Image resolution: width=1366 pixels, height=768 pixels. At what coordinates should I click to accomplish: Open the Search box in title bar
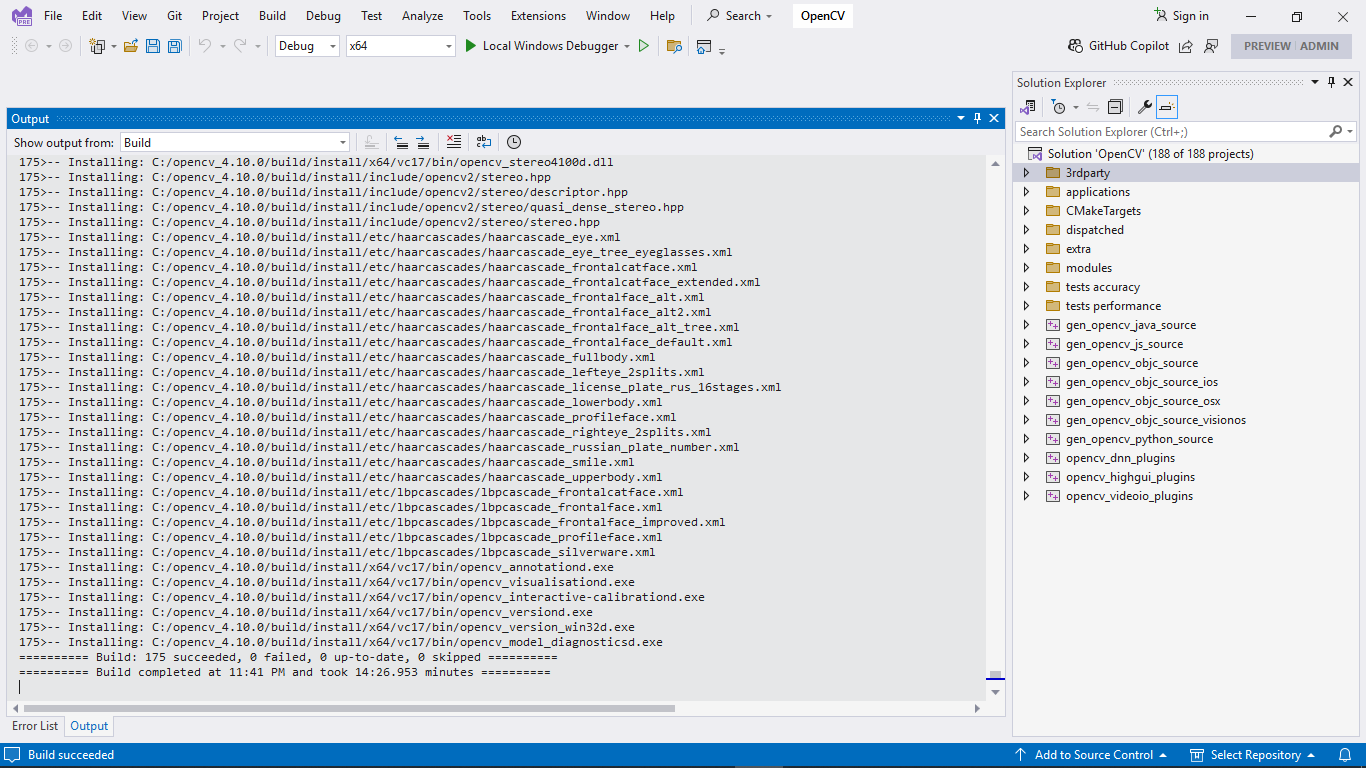point(740,16)
